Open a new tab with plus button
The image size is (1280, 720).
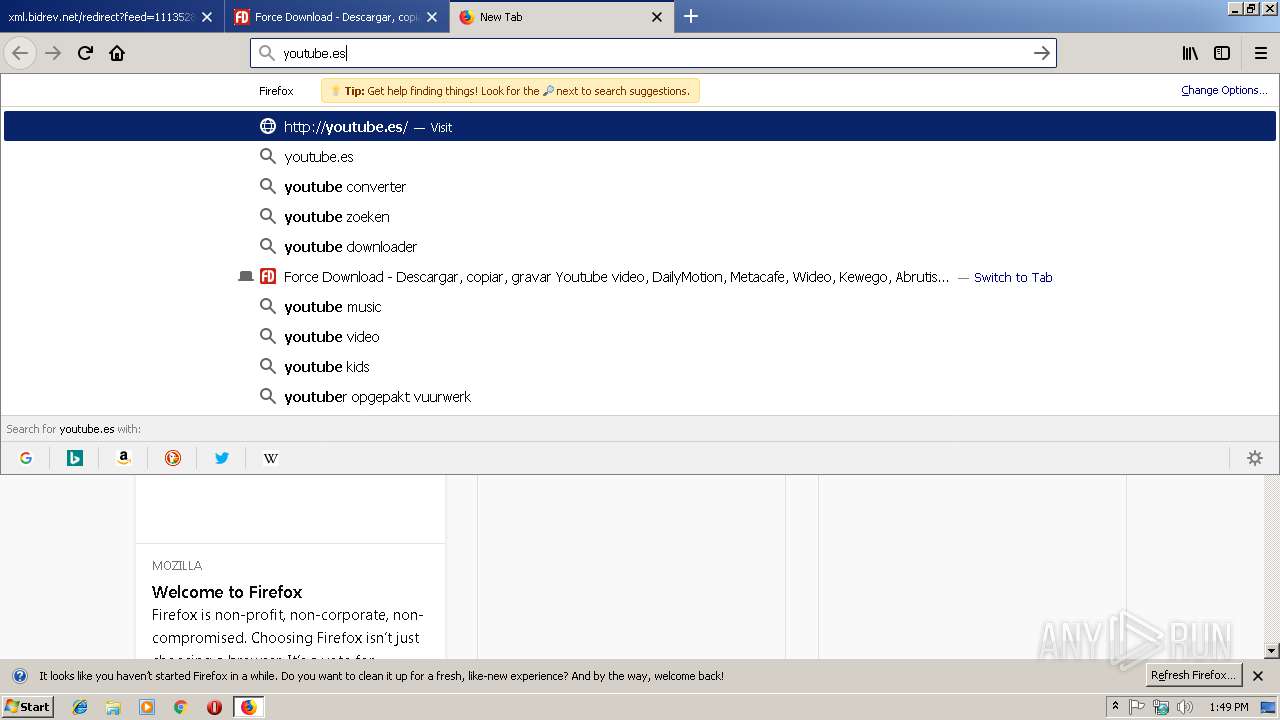(690, 16)
